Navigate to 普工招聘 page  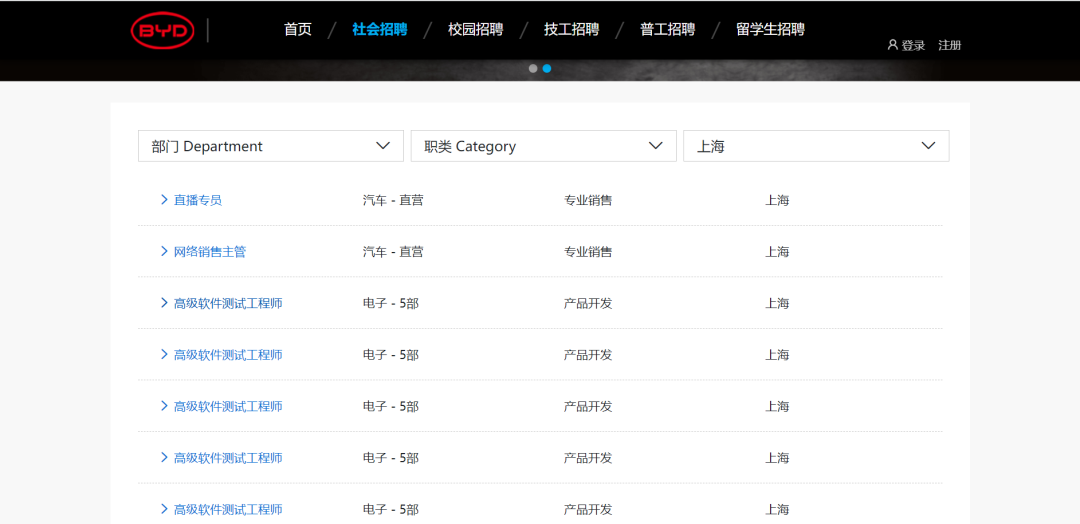pyautogui.click(x=668, y=29)
